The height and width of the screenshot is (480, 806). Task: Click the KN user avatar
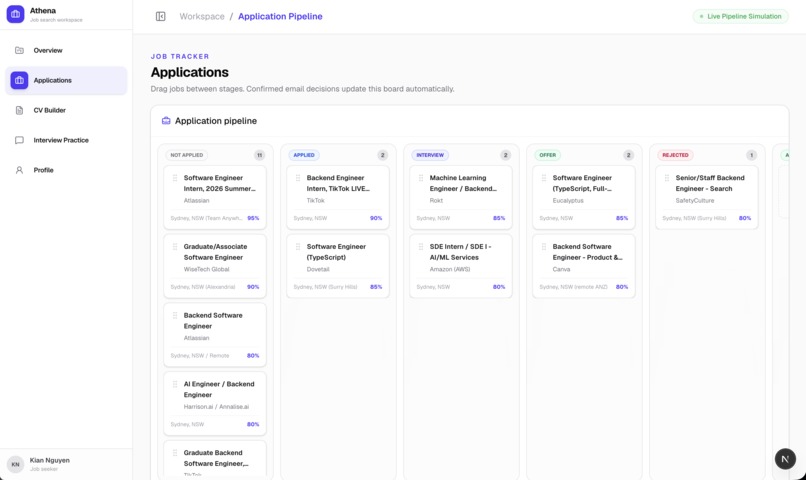tap(15, 464)
